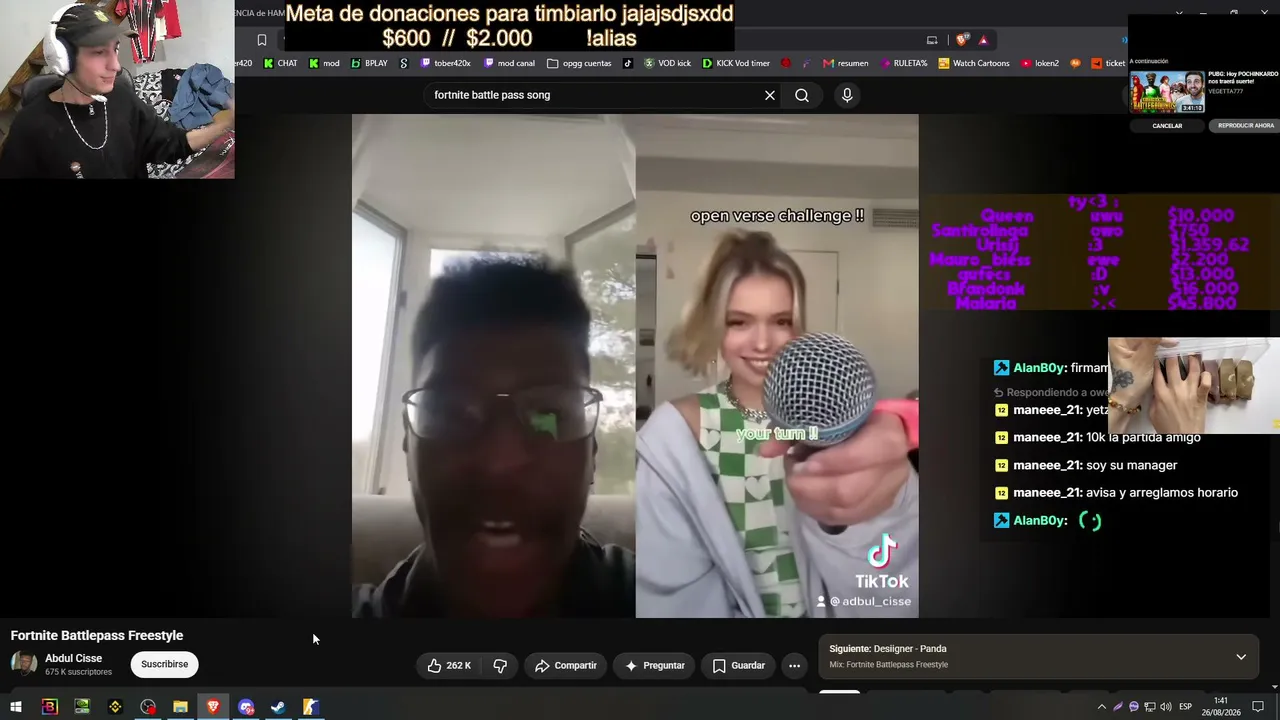Open the Brave browser taskbar icon
This screenshot has width=1280, height=720.
point(213,707)
